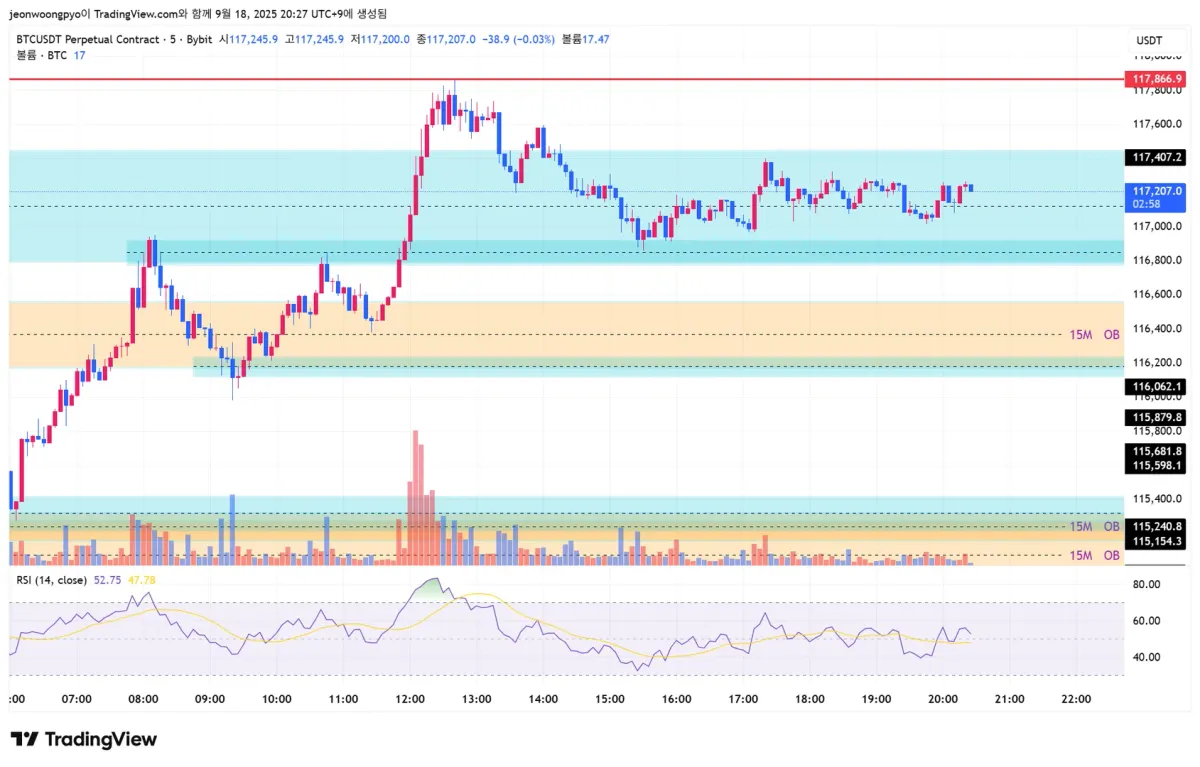The height and width of the screenshot is (767, 1200).
Task: Click the 15:00 time axis label
Action: click(x=610, y=698)
